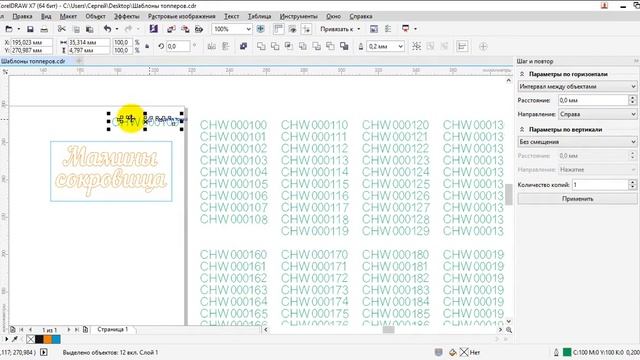The width and height of the screenshot is (640, 360).
Task: Open the application launcher icon
Action: click(x=405, y=29)
